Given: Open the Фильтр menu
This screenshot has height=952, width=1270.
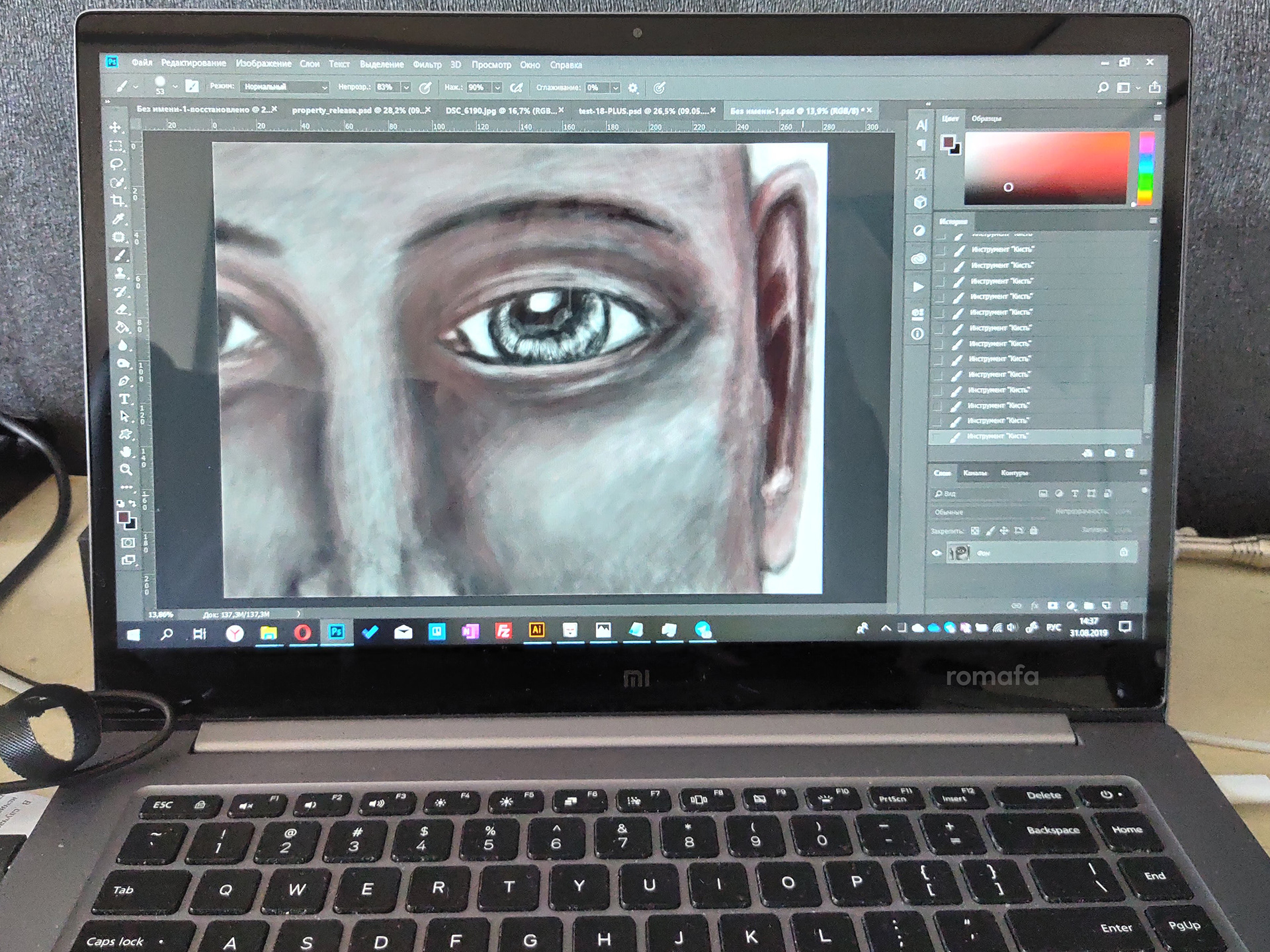Looking at the screenshot, I should [427, 64].
